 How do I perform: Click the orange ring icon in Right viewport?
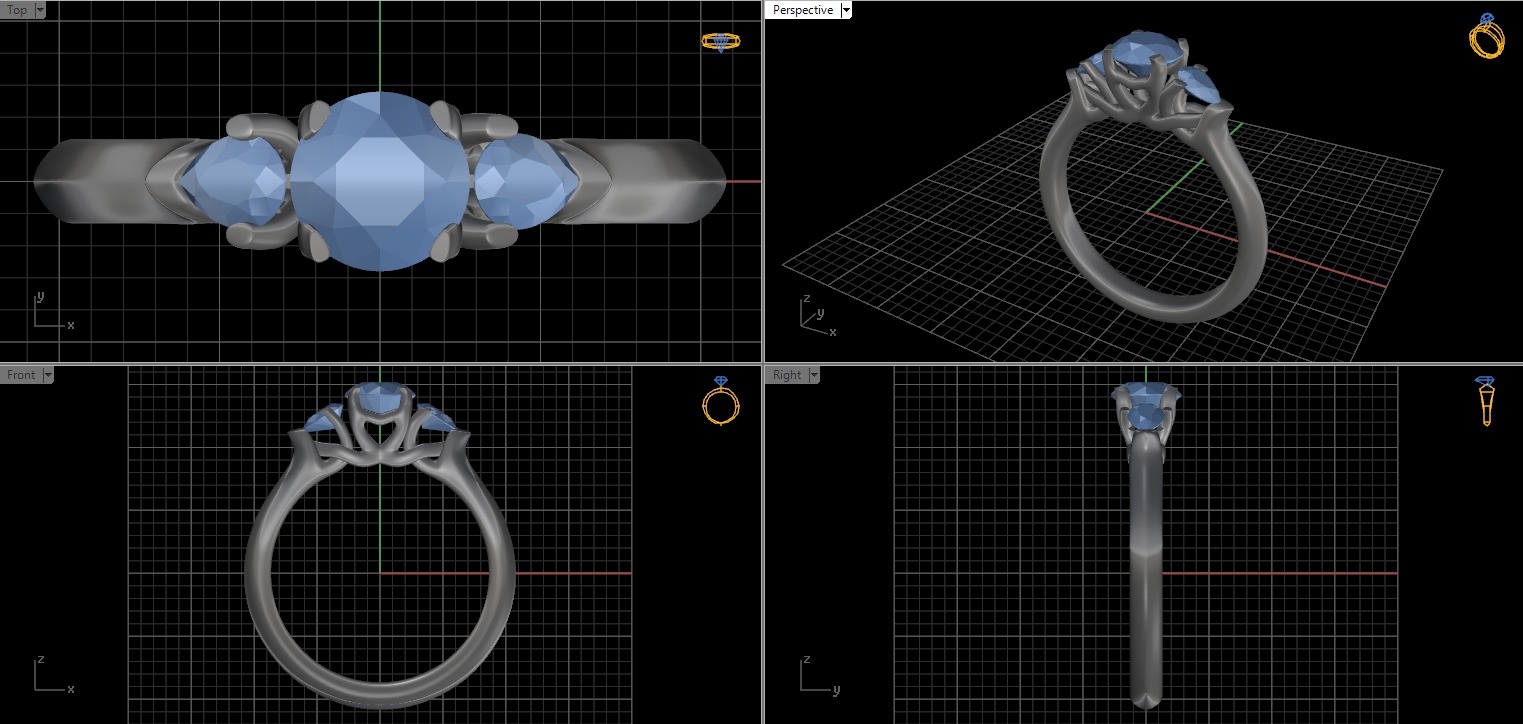pyautogui.click(x=1485, y=402)
